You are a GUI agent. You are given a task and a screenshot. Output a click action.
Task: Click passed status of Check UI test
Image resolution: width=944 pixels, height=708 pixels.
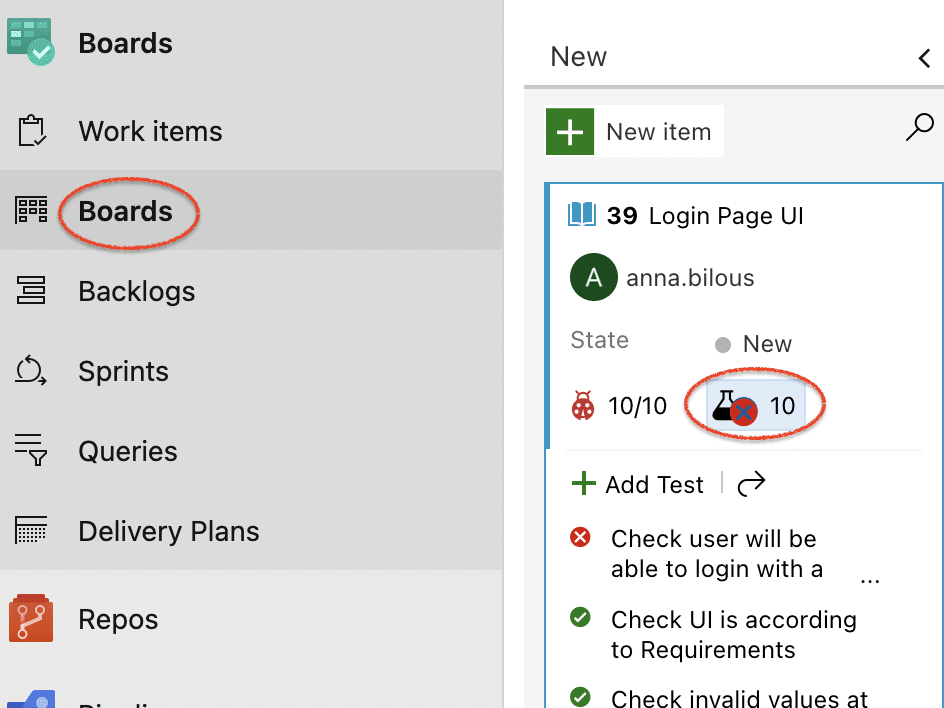[x=580, y=617]
